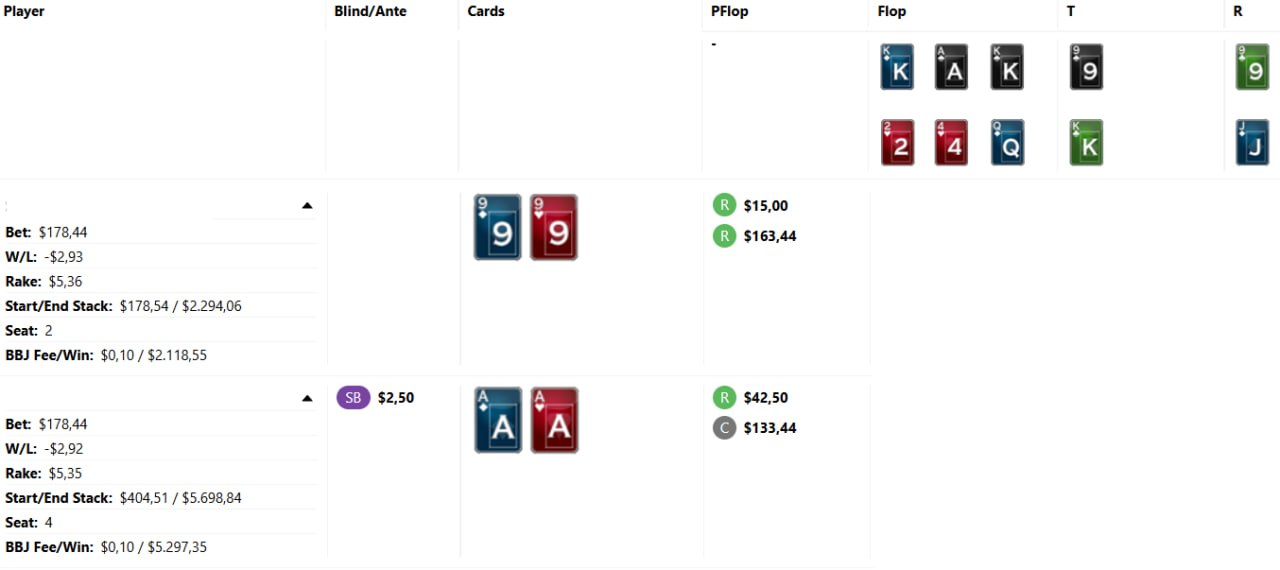Click the $15,00 raise action

coord(765,206)
